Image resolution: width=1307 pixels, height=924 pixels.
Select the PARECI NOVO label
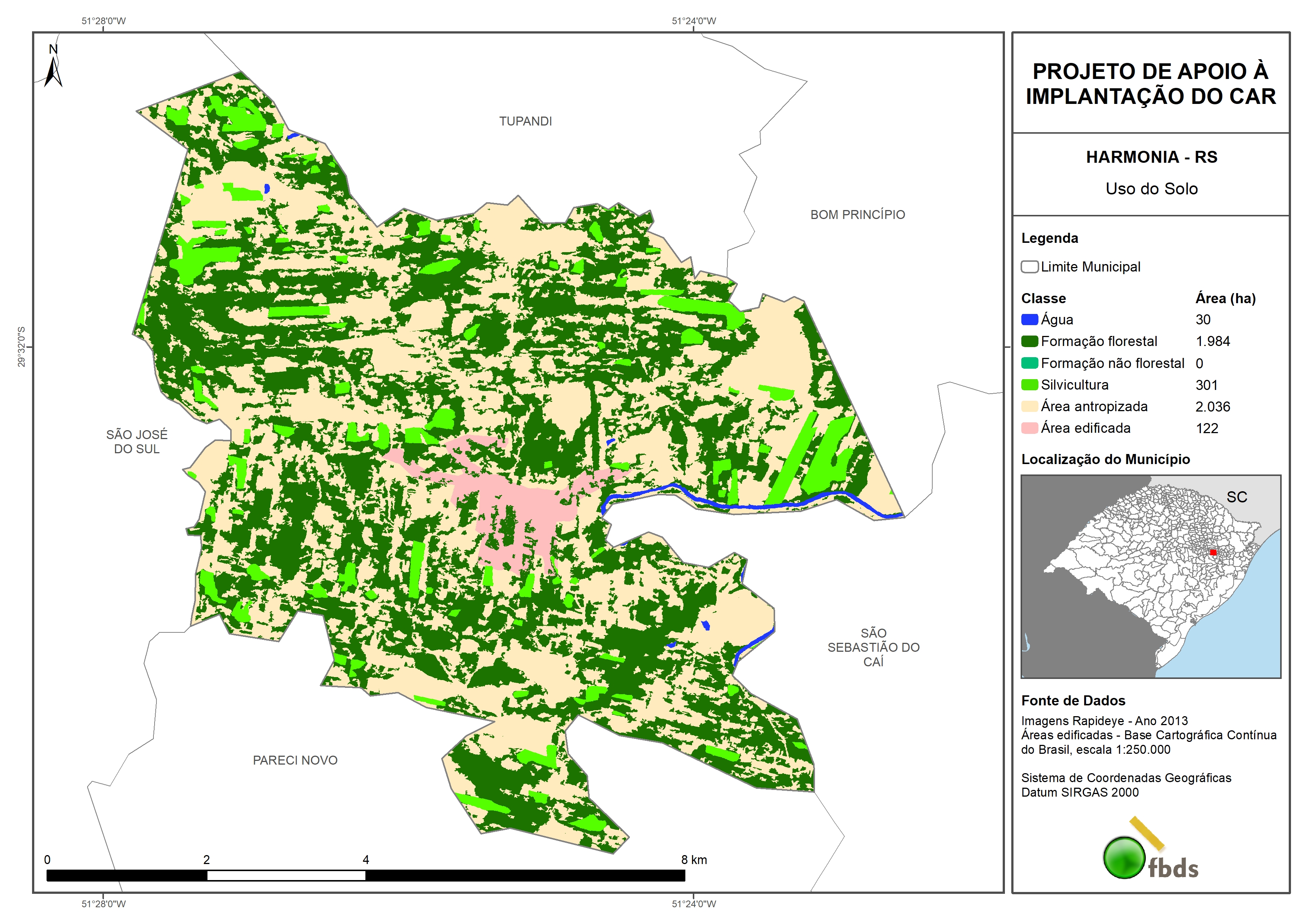(x=295, y=760)
